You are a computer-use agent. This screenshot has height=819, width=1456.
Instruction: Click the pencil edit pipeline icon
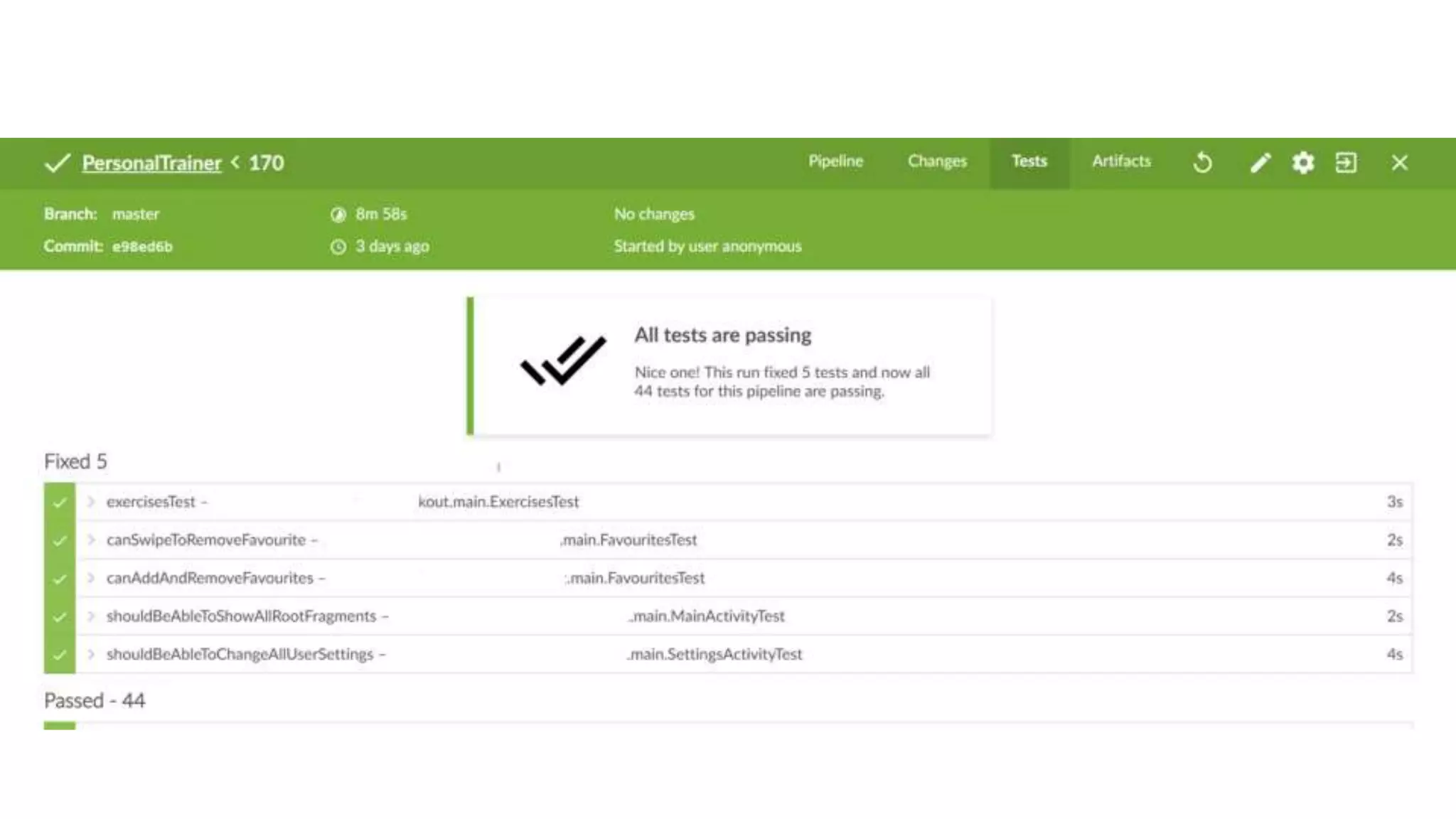pos(1260,163)
